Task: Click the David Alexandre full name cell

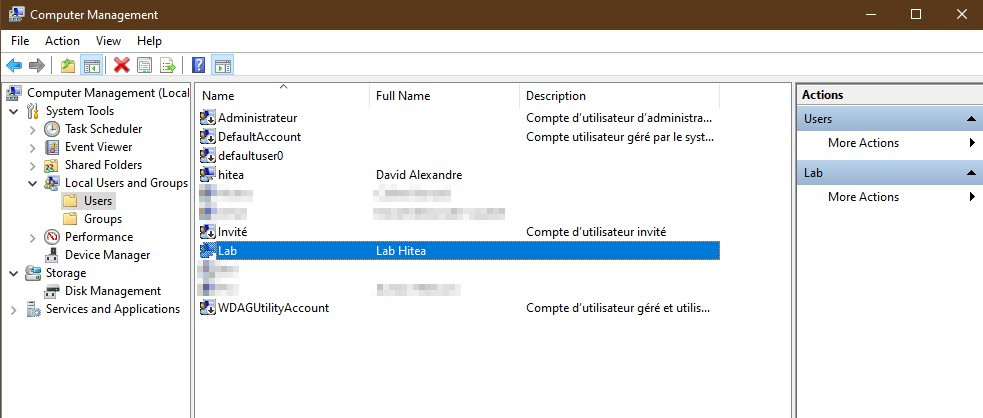Action: click(x=419, y=175)
